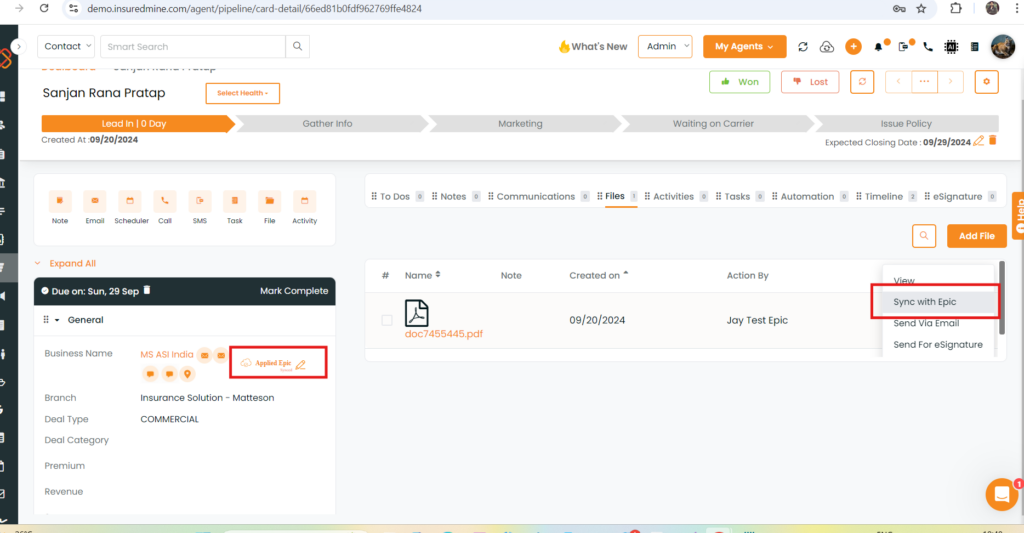1024x533 pixels.
Task: Open the Scheduler quick action
Action: (130, 201)
